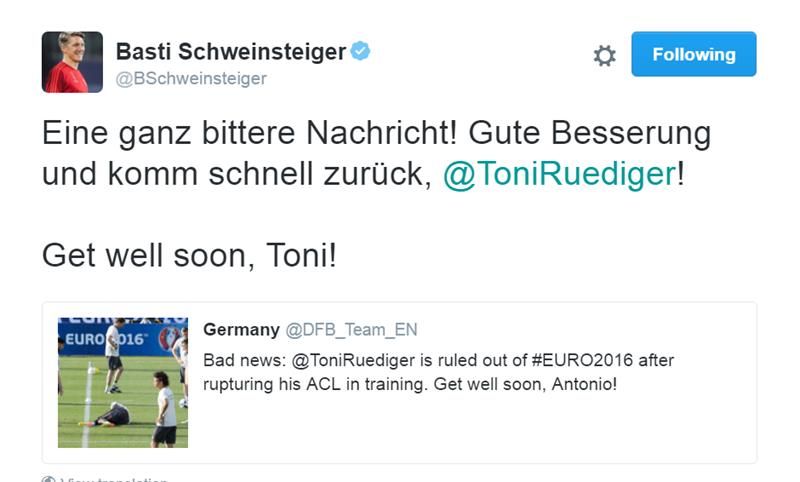The width and height of the screenshot is (800, 482).
Task: Click the large teal @ToniRuediger mention
Action: (559, 173)
